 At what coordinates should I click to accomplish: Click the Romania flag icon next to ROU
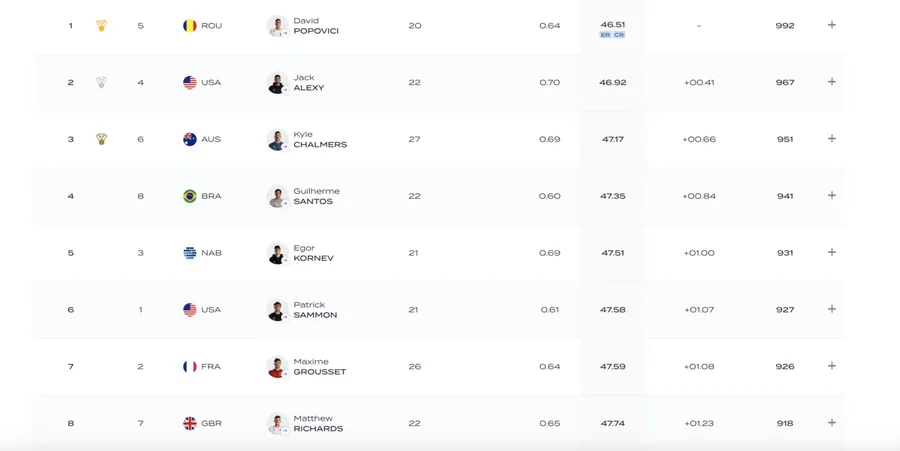pyautogui.click(x=190, y=26)
